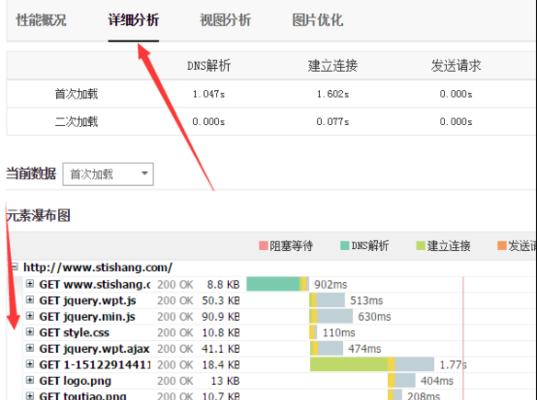The image size is (537, 400).
Task: Click the 1.047s DNS value
Action: click(x=209, y=94)
